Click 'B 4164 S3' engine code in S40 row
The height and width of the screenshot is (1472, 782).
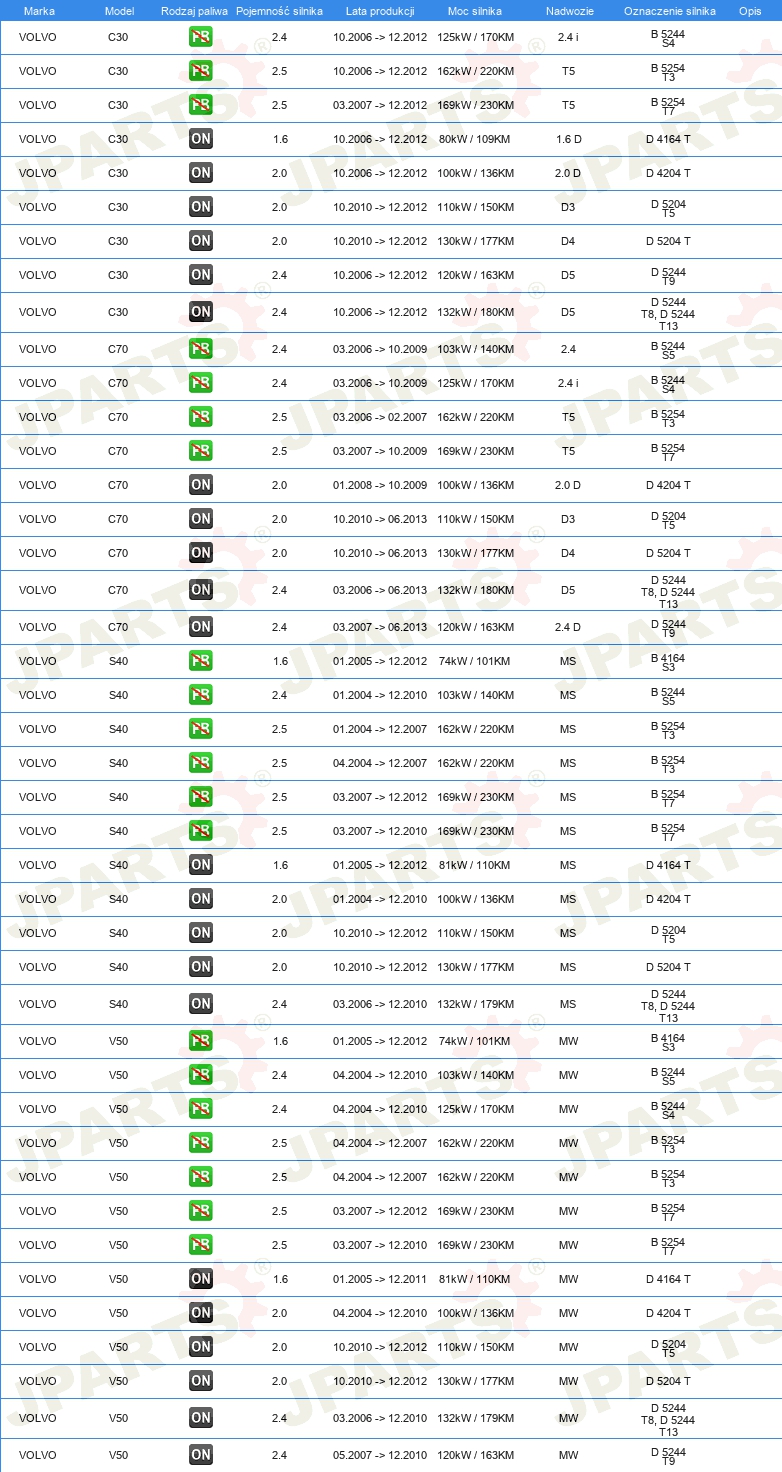tap(669, 662)
